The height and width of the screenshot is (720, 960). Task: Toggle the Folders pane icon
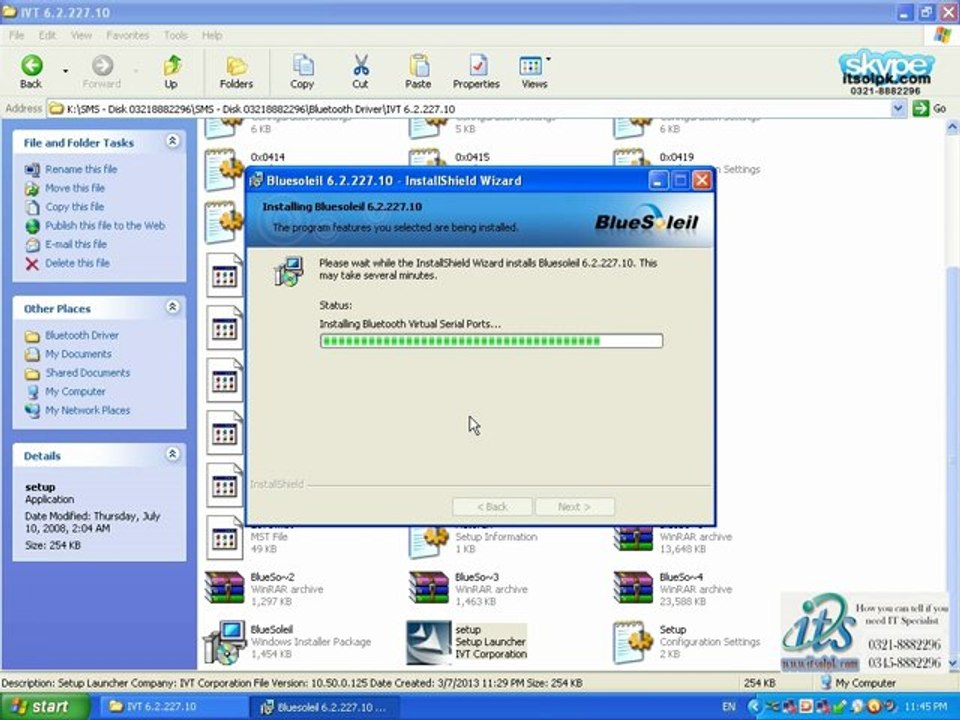(236, 66)
